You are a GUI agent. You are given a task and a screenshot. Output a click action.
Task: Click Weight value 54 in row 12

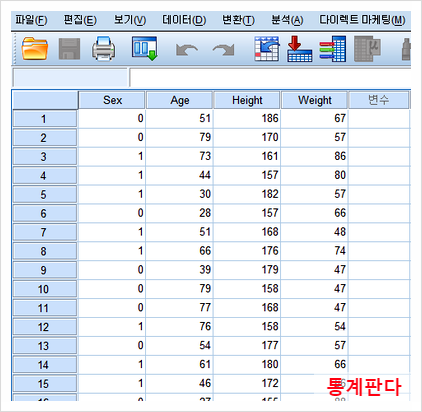(315, 327)
